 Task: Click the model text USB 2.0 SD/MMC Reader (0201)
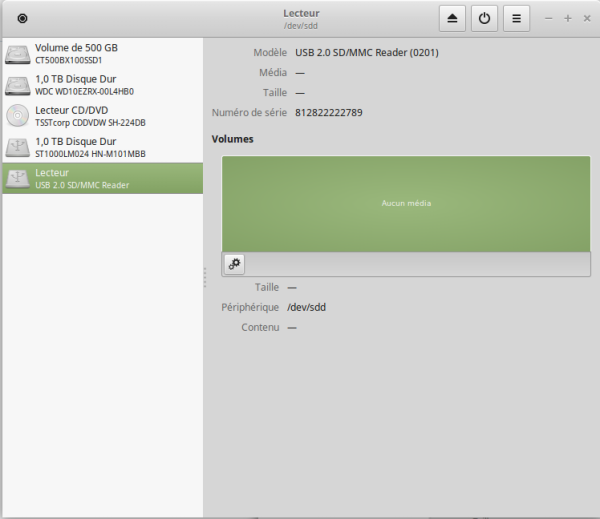pyautogui.click(x=367, y=52)
